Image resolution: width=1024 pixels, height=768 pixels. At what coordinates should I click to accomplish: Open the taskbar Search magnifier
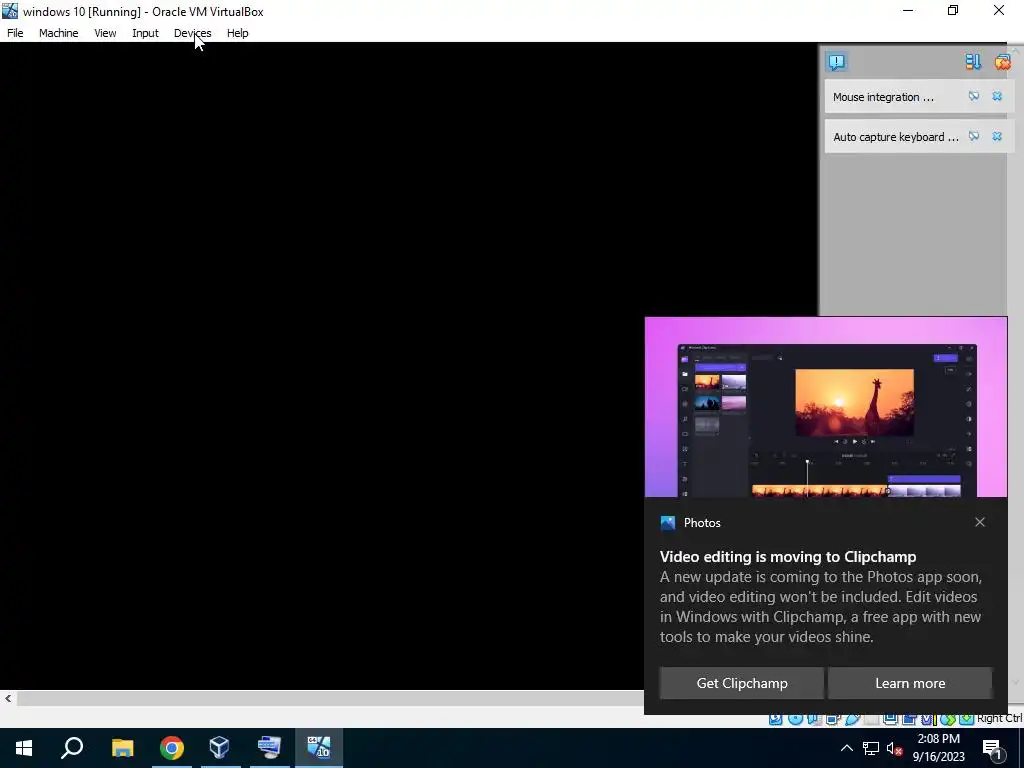pos(72,748)
